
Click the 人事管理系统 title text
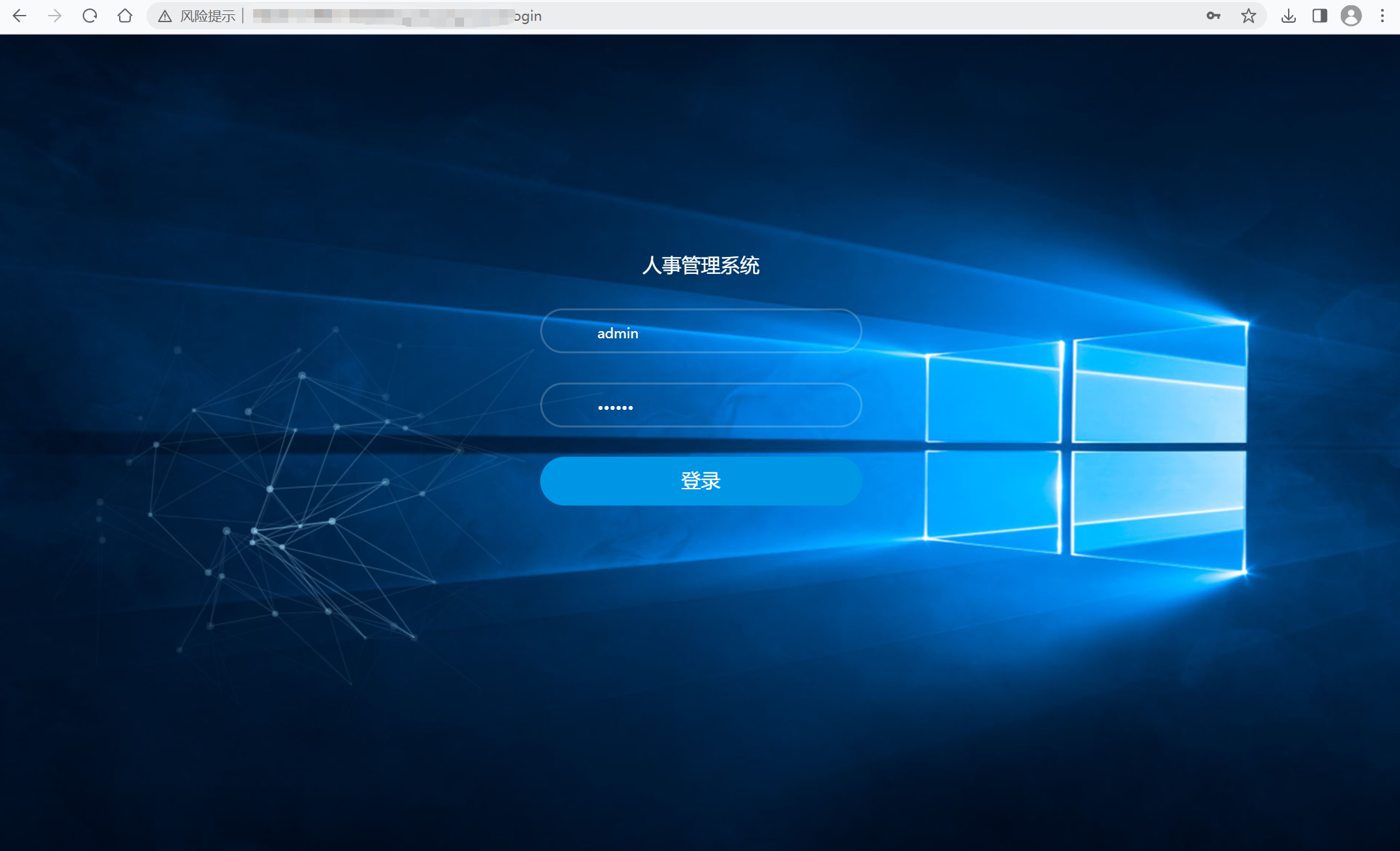click(x=701, y=265)
